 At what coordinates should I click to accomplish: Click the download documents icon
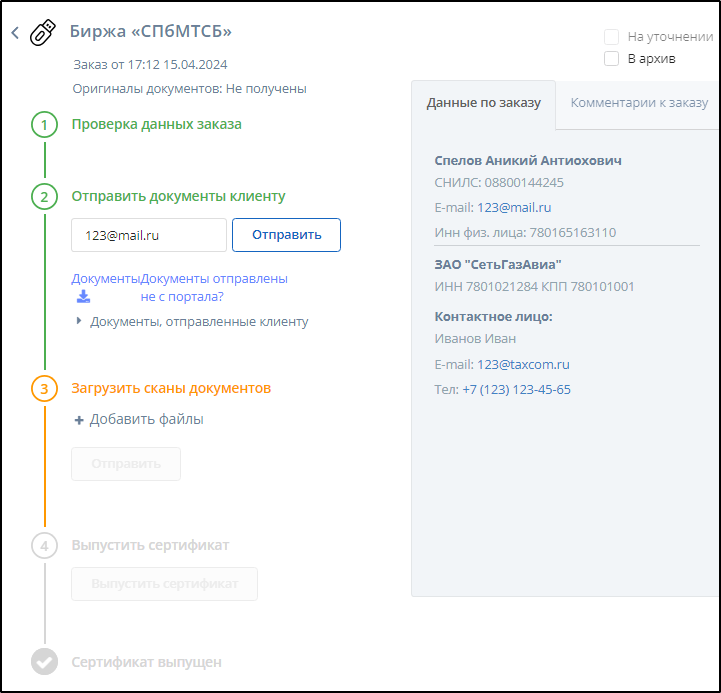point(84,296)
